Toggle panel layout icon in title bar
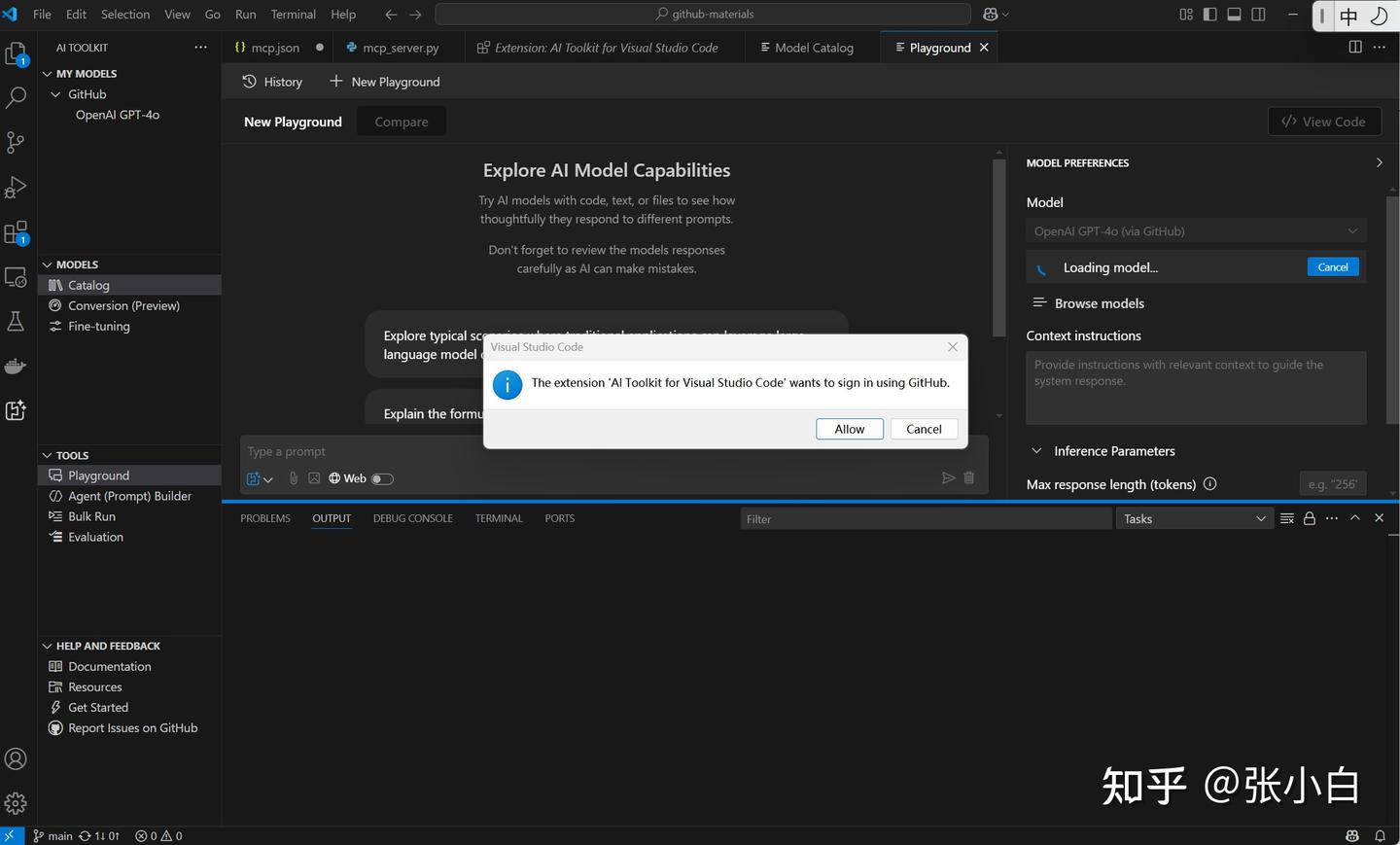This screenshot has width=1400, height=845. [1234, 15]
